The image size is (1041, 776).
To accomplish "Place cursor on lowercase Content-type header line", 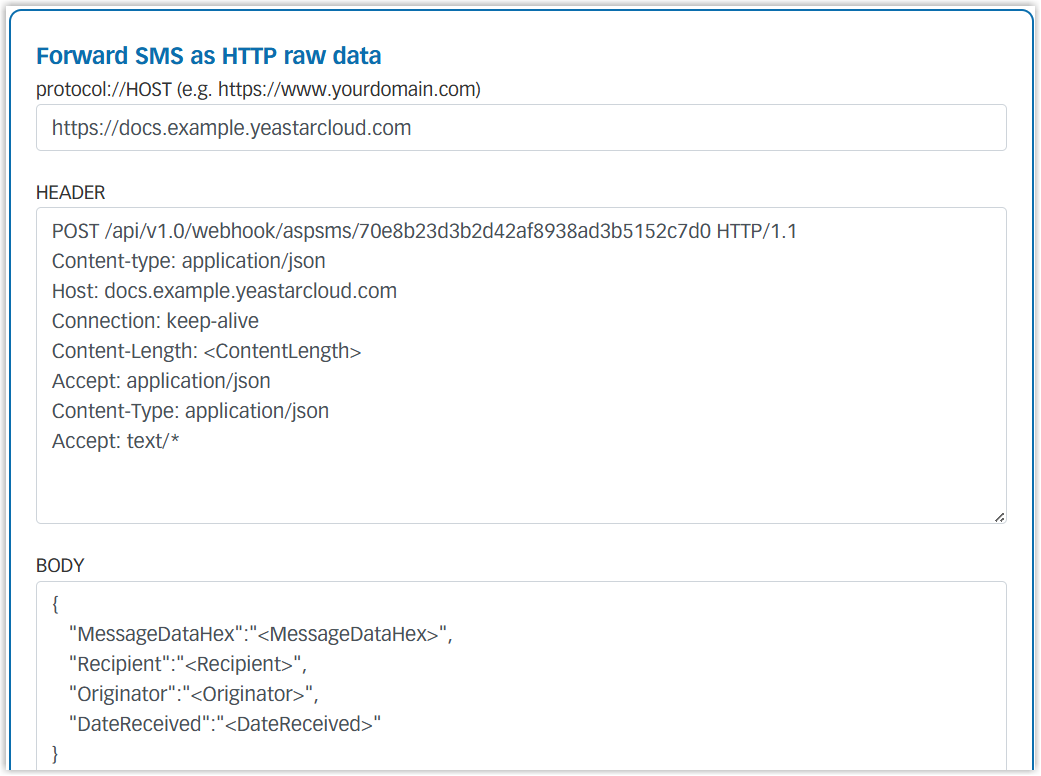I will (x=188, y=262).
